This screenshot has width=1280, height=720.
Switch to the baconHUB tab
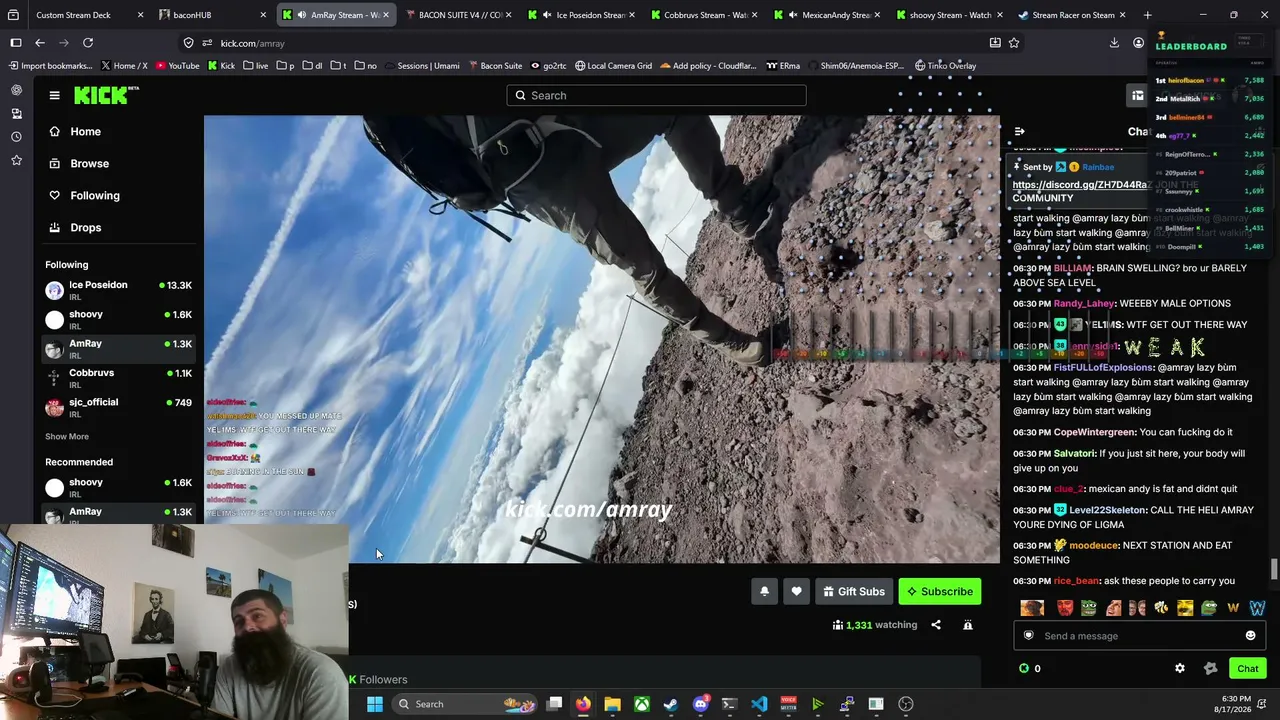pyautogui.click(x=213, y=15)
